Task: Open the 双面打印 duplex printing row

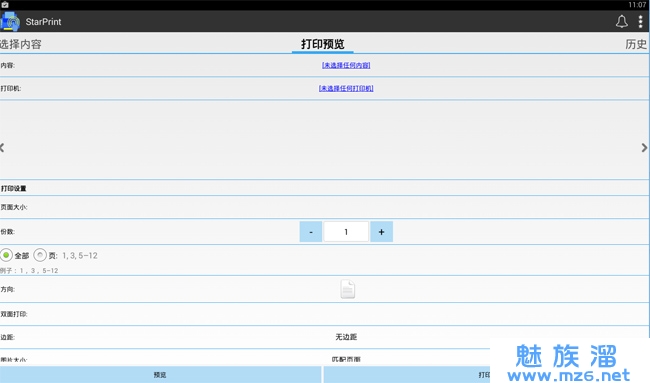Action: [324, 314]
